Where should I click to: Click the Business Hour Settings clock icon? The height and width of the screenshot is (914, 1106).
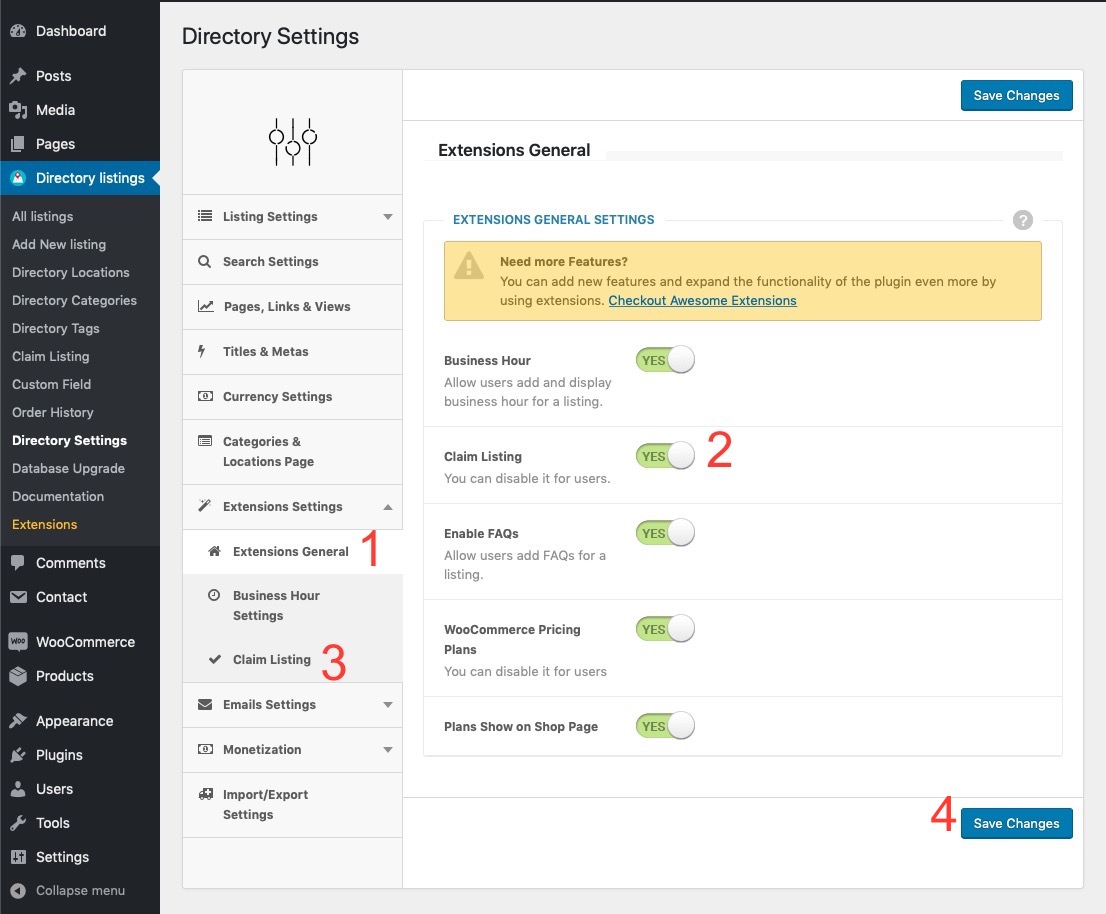pos(214,595)
